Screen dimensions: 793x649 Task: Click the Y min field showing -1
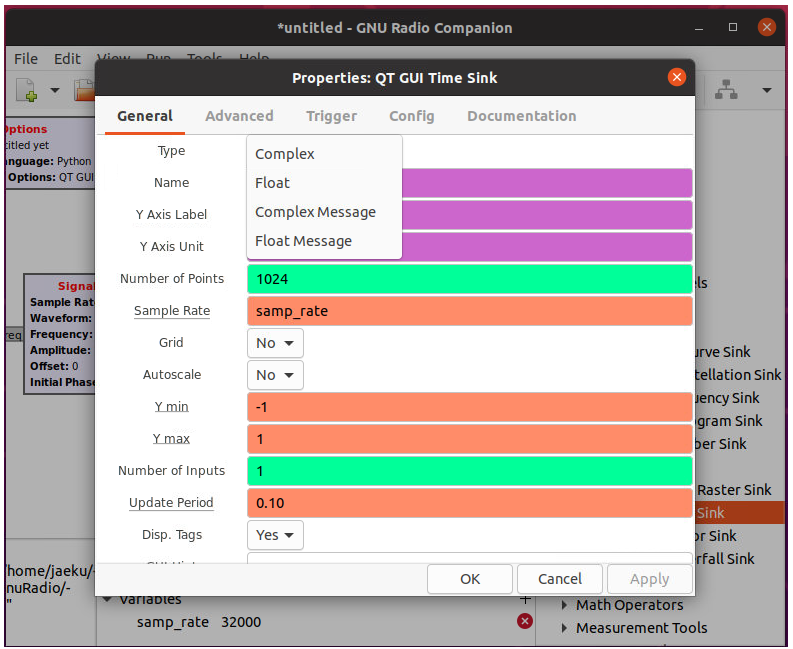tap(469, 407)
